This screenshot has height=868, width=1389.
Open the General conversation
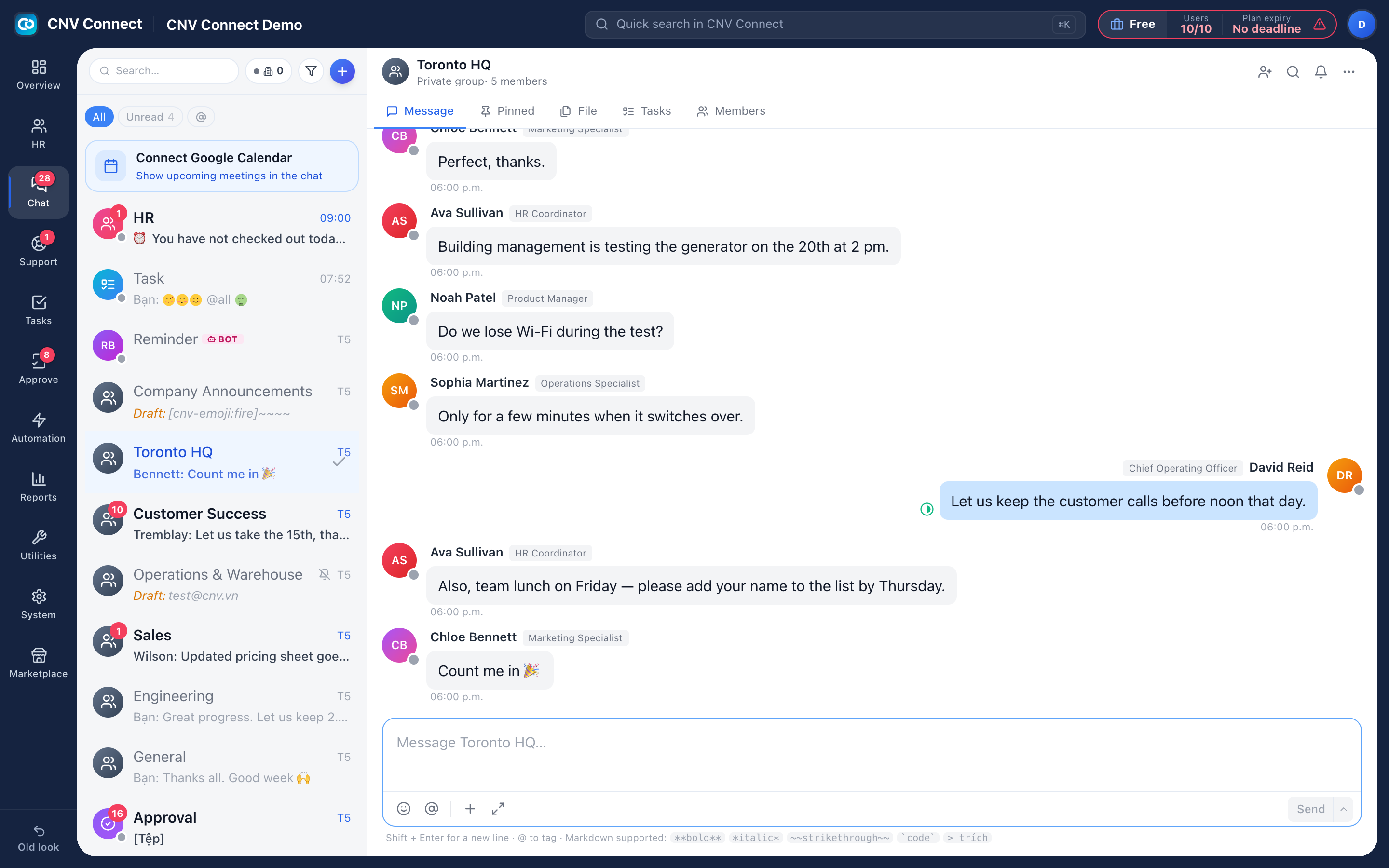(221, 767)
